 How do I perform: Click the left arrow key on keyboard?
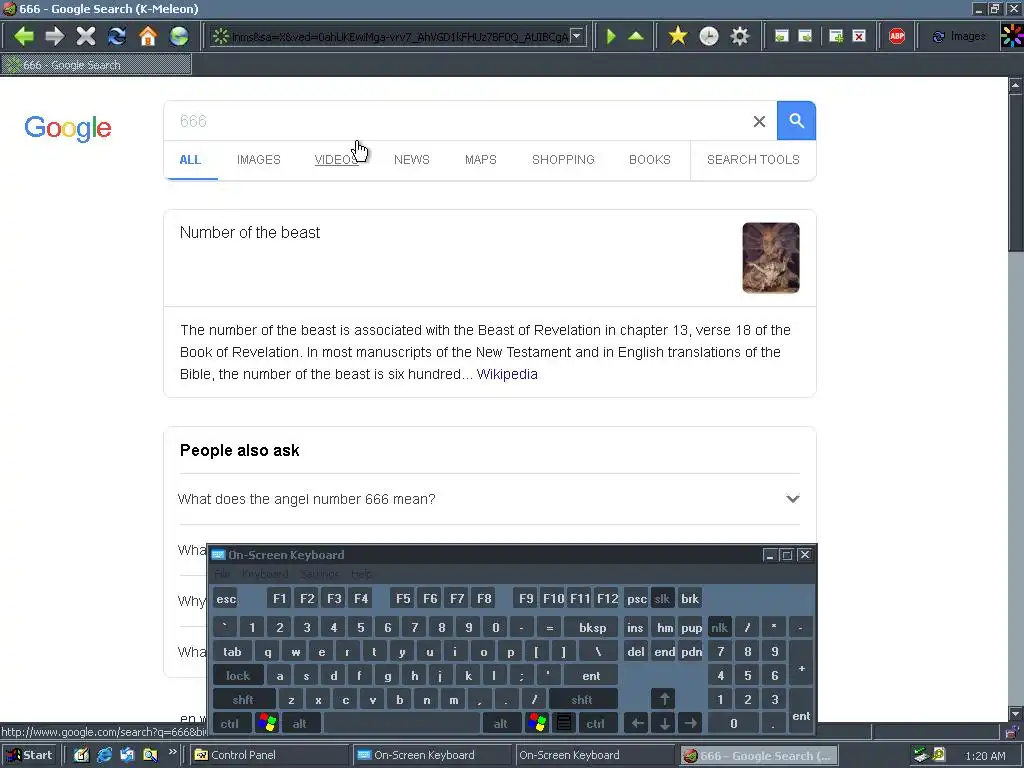pos(637,724)
